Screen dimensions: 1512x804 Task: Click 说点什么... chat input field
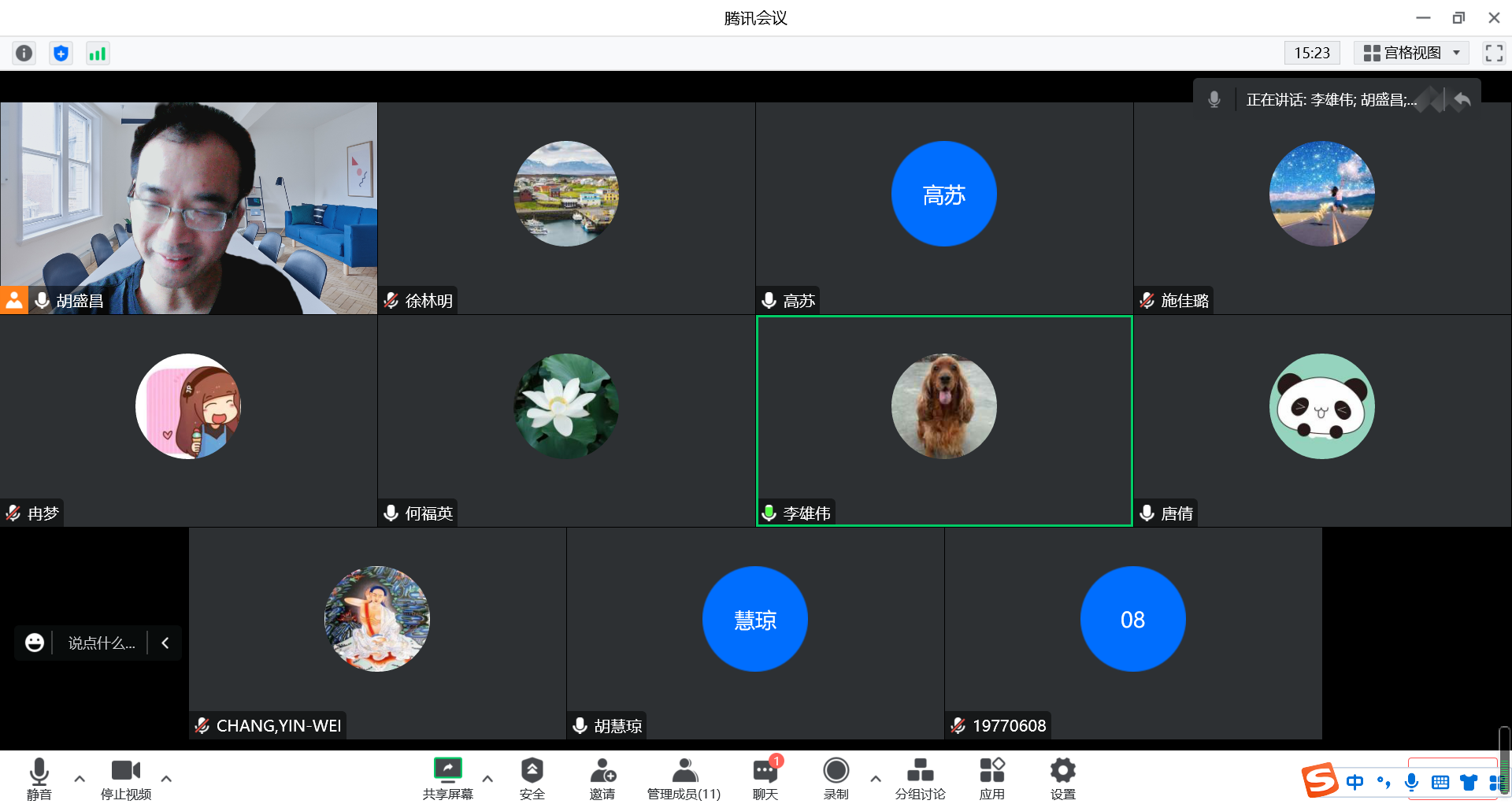click(x=102, y=643)
